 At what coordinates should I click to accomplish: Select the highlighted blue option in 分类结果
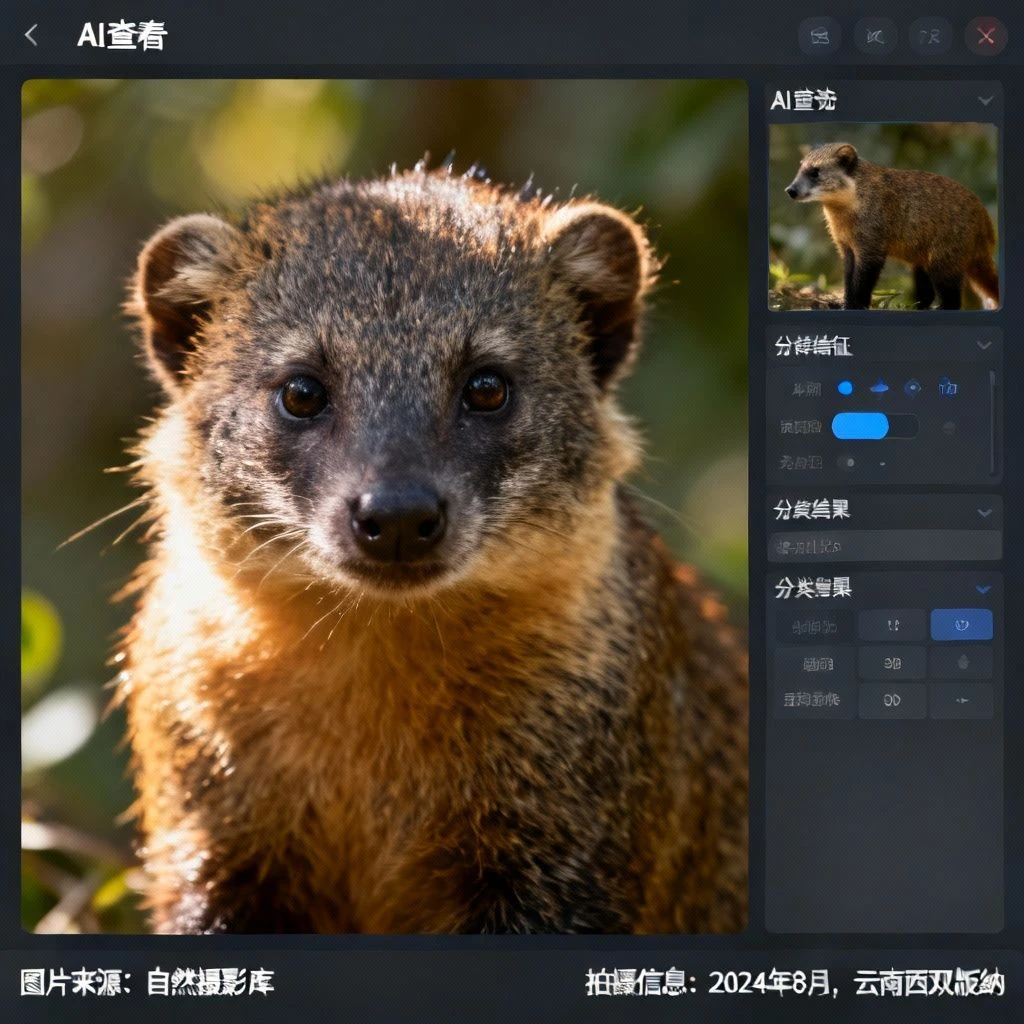[x=962, y=625]
